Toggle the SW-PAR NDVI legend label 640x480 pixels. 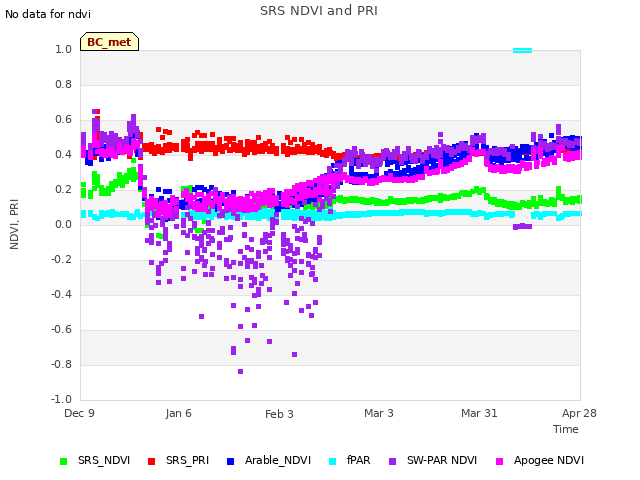click(x=442, y=460)
